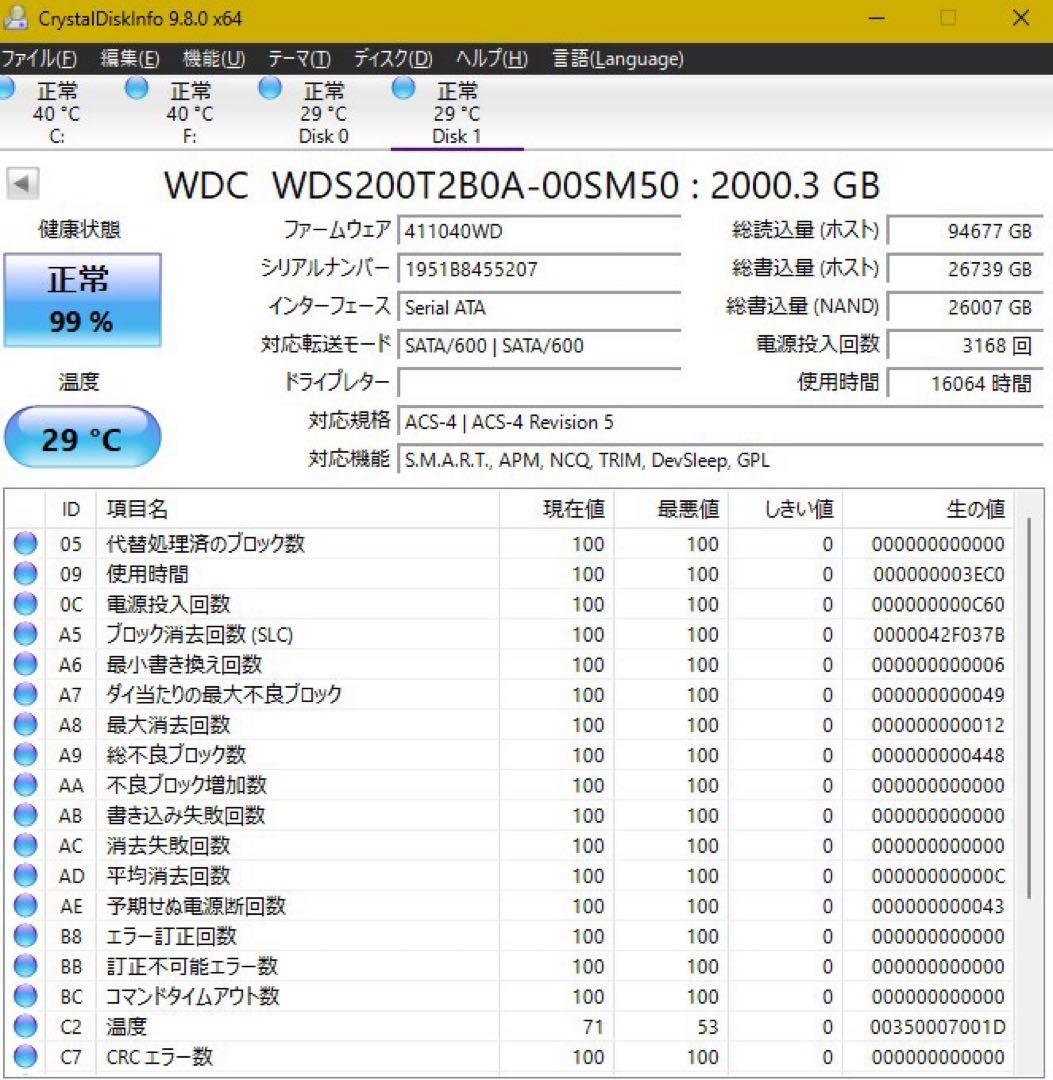Image resolution: width=1053 pixels, height=1080 pixels.
Task: Click status circle of row A9 総不良ブロック数
Action: 25,755
